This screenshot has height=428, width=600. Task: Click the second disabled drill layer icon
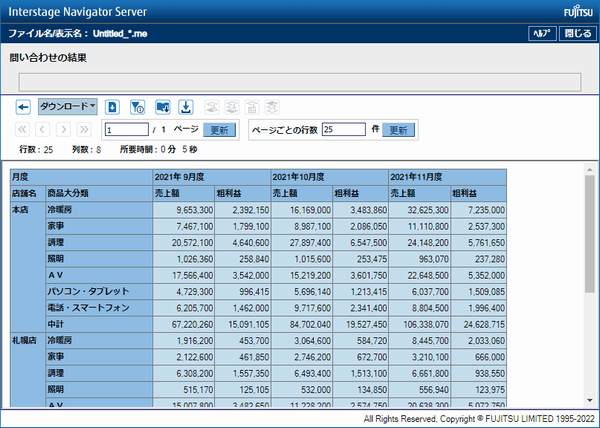[232, 107]
